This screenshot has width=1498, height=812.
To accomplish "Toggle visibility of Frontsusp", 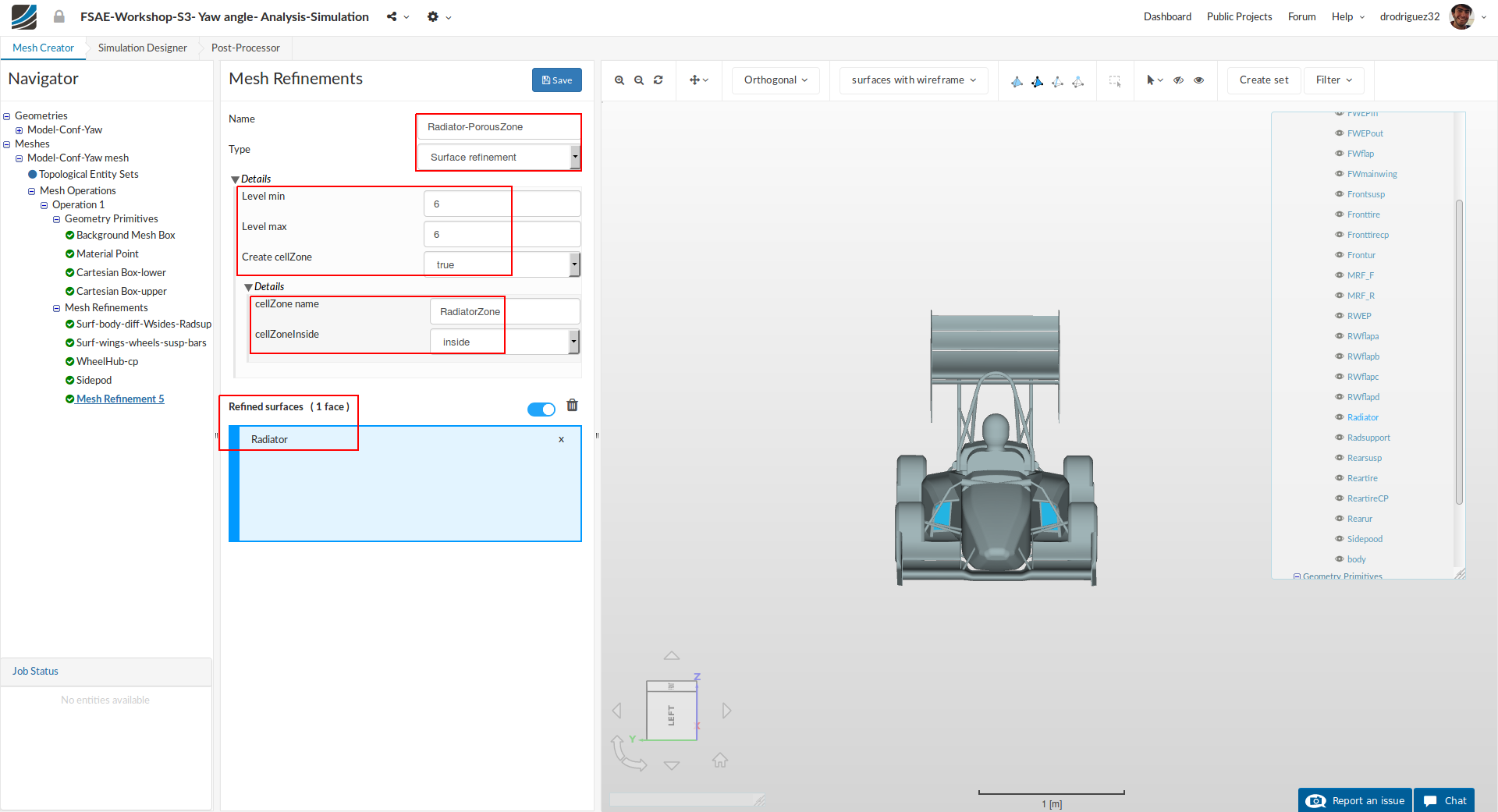I will pyautogui.click(x=1340, y=194).
